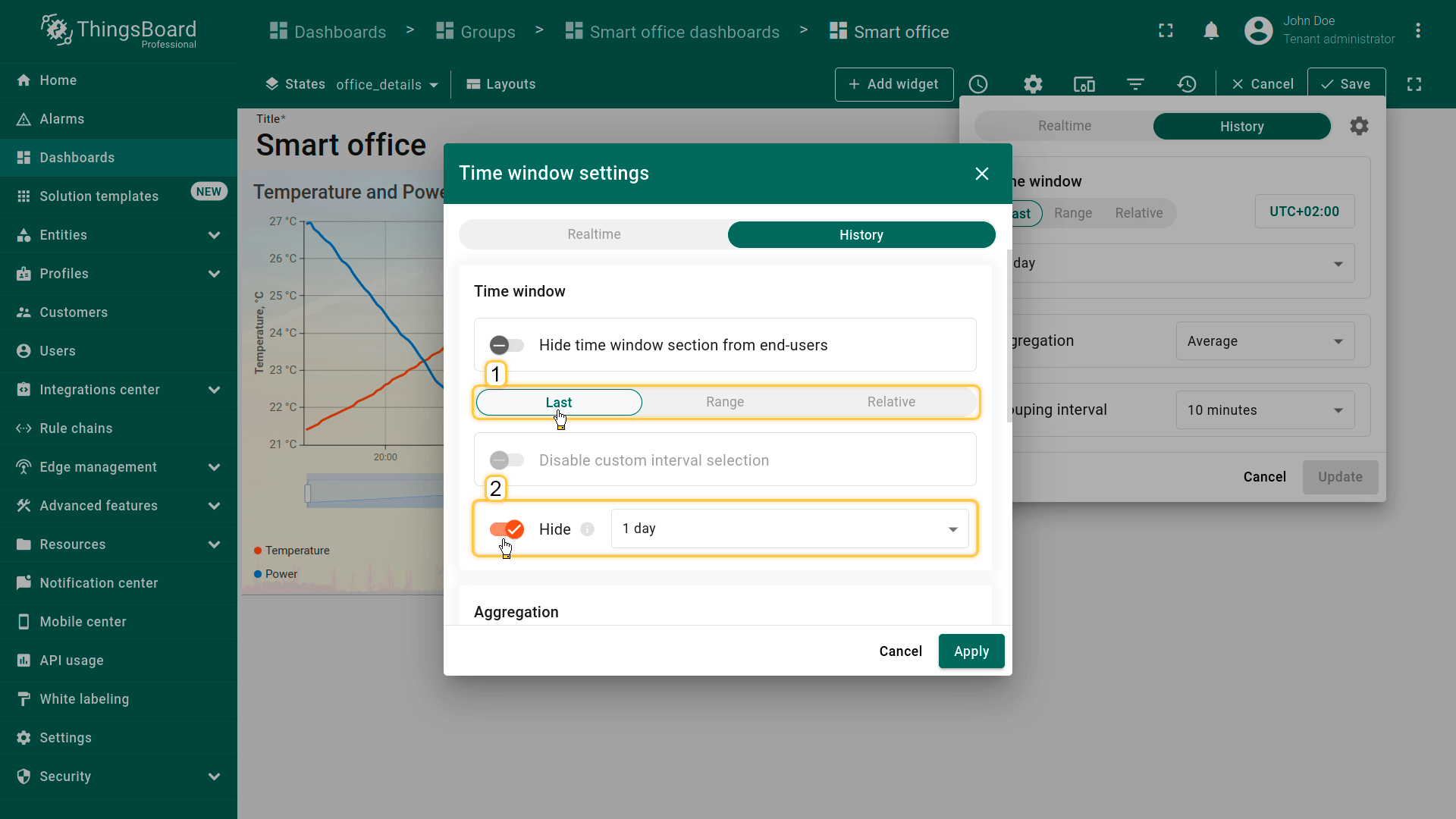Click the chart timeline slider handle
Screen dimensions: 1456x819
[x=308, y=494]
